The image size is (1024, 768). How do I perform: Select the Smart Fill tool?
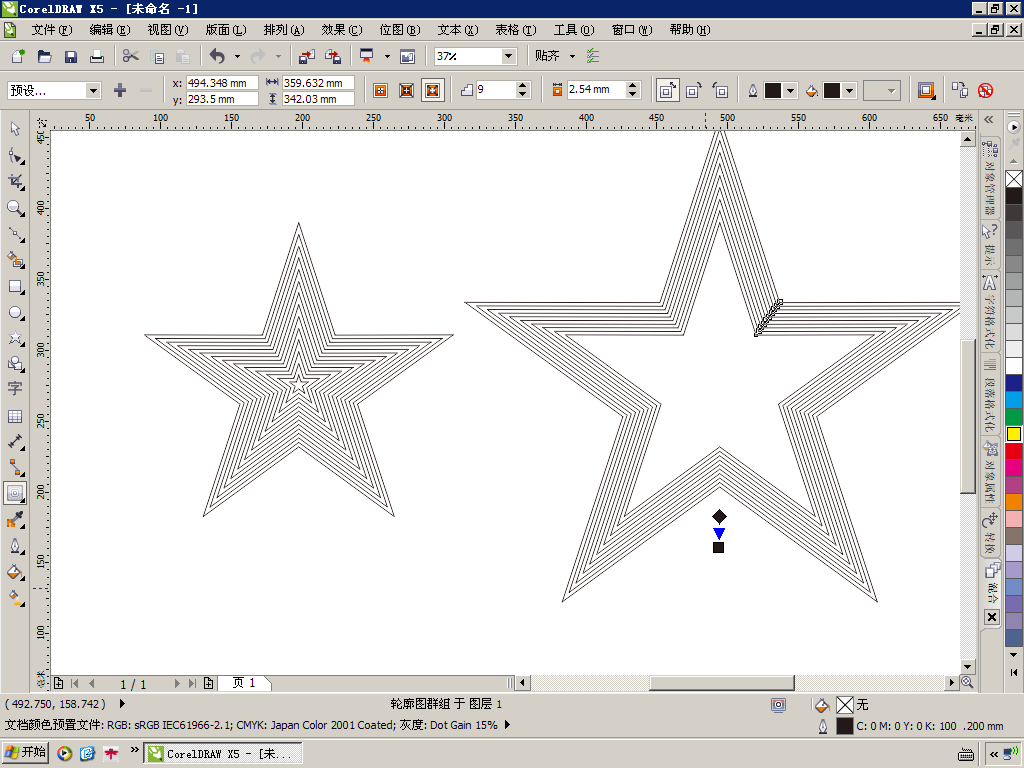[15, 260]
